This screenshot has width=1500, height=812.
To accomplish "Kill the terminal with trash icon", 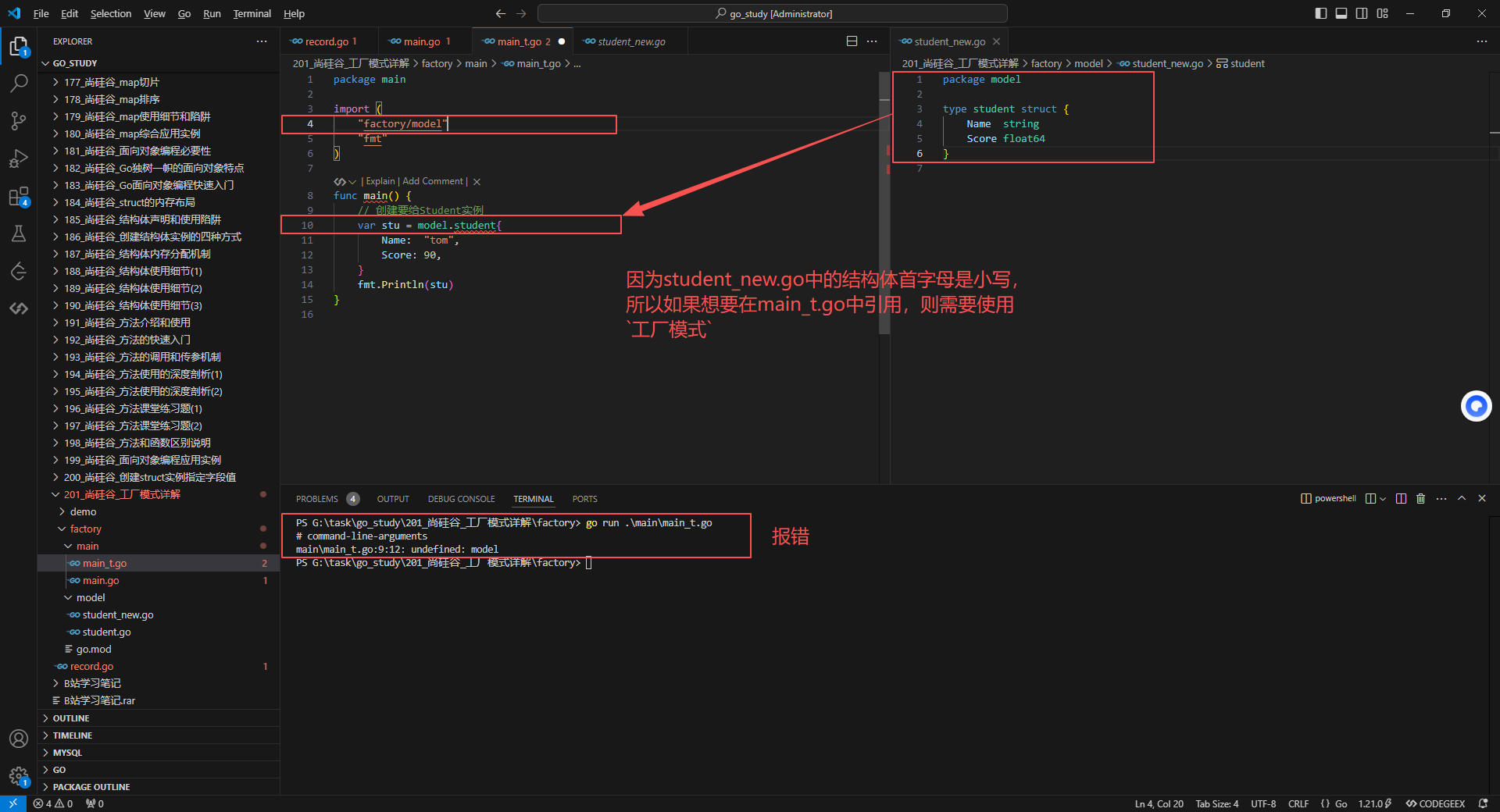I will (x=1421, y=498).
